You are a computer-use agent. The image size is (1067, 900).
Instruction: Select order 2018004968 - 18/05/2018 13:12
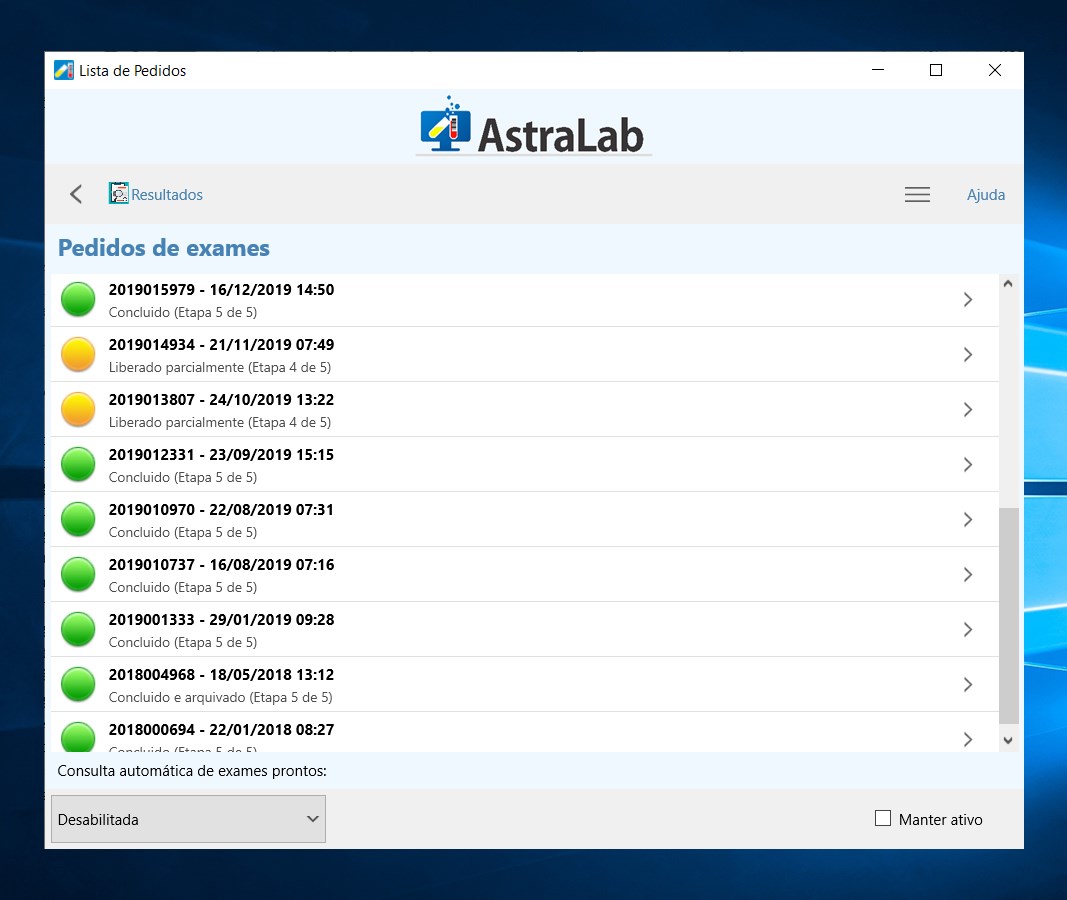pyautogui.click(x=525, y=685)
